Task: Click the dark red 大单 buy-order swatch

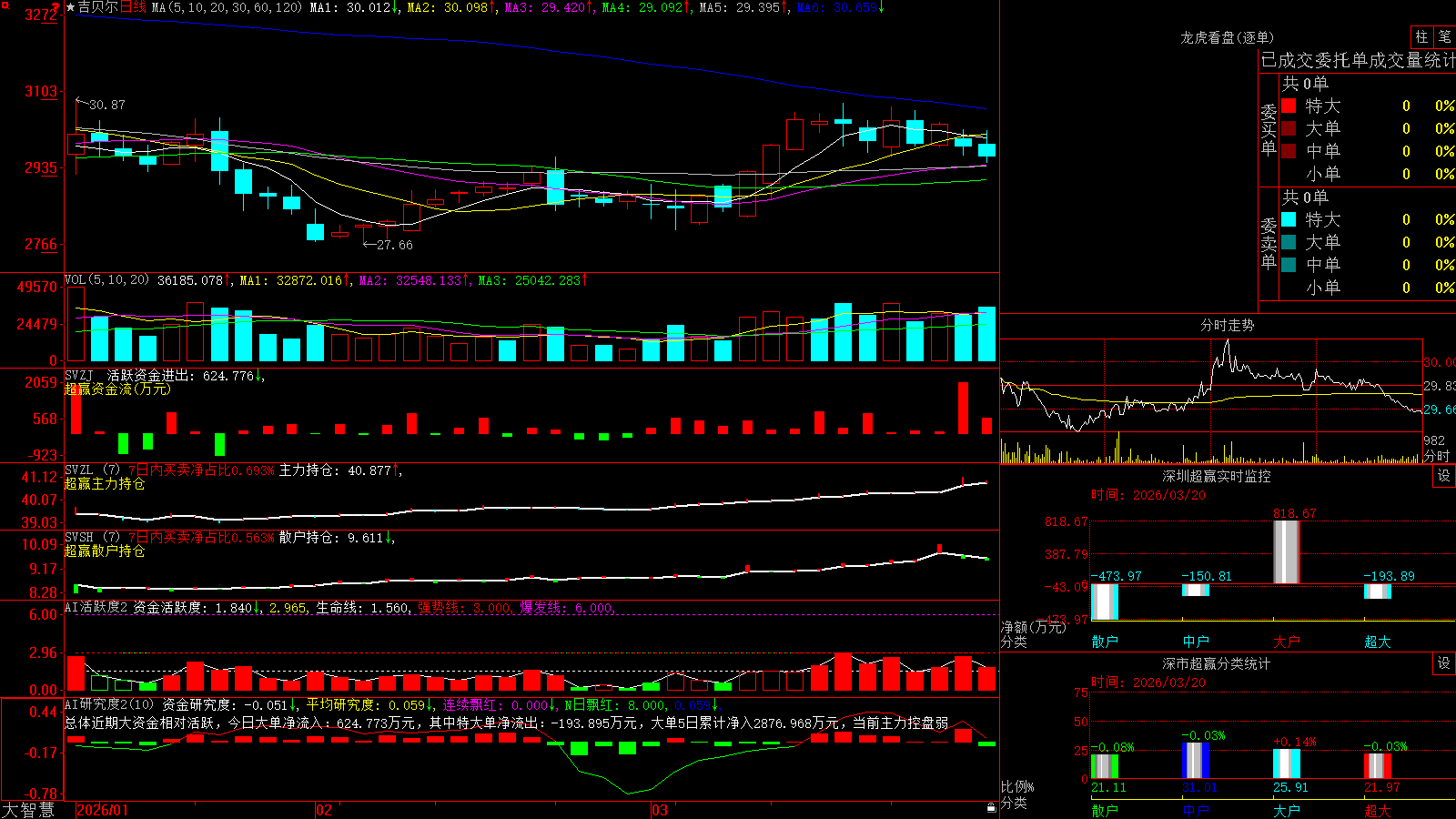Action: 1289,128
